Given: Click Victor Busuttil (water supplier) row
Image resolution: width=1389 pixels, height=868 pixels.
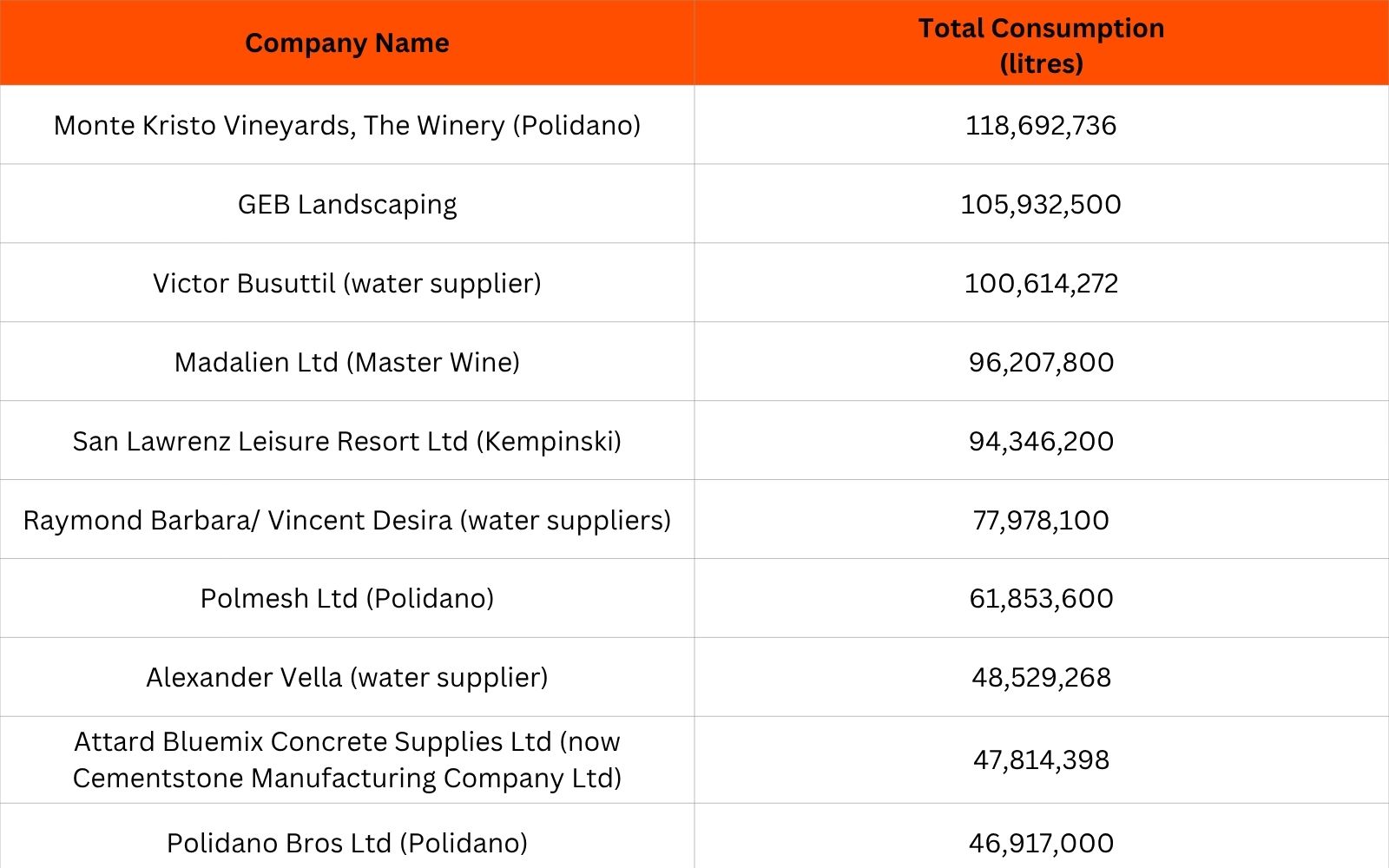Looking at the screenshot, I should tap(694, 283).
